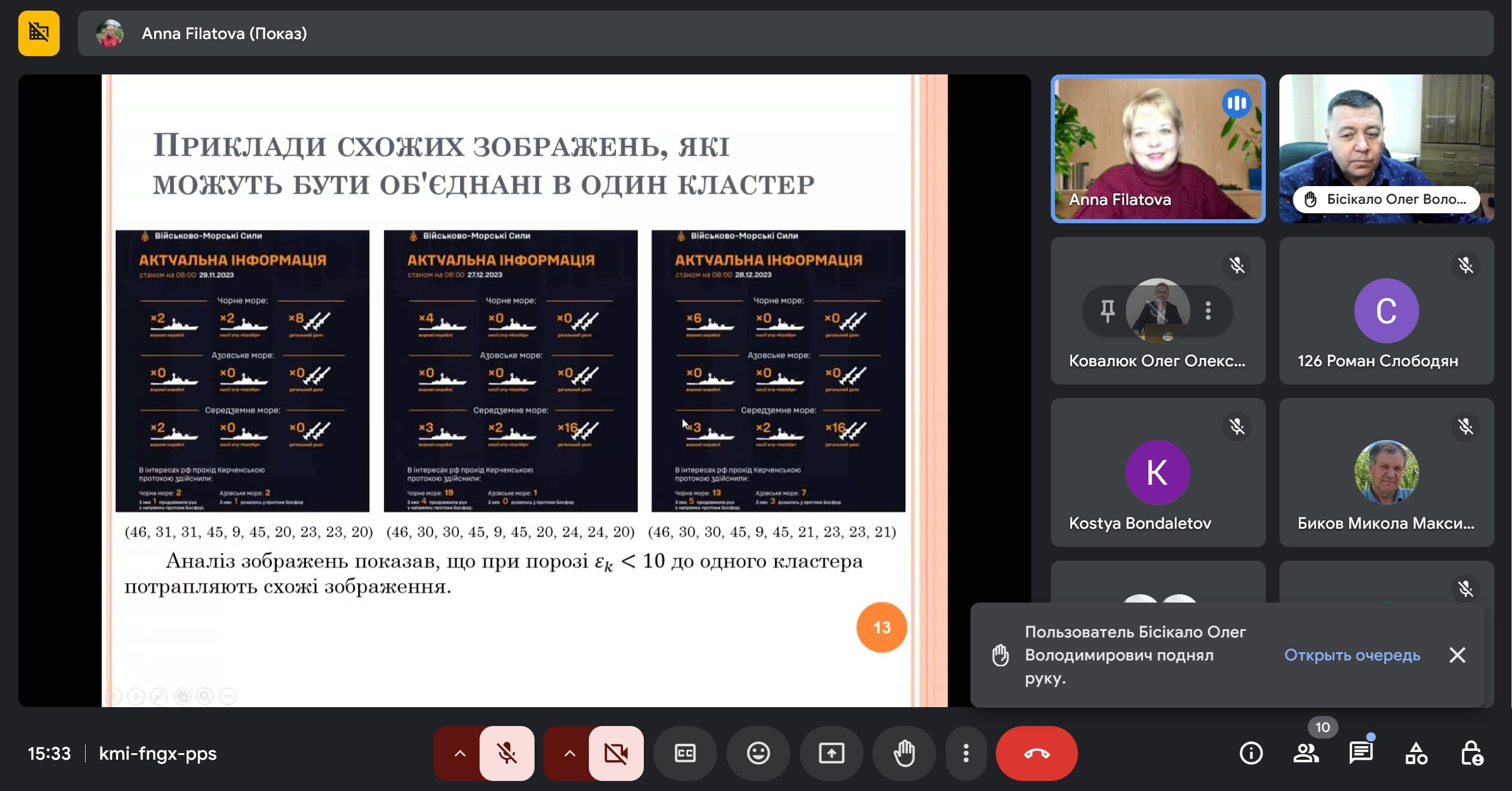Viewport: 1512px width, 791px height.
Task: Unmute the microphone button
Action: [x=507, y=753]
